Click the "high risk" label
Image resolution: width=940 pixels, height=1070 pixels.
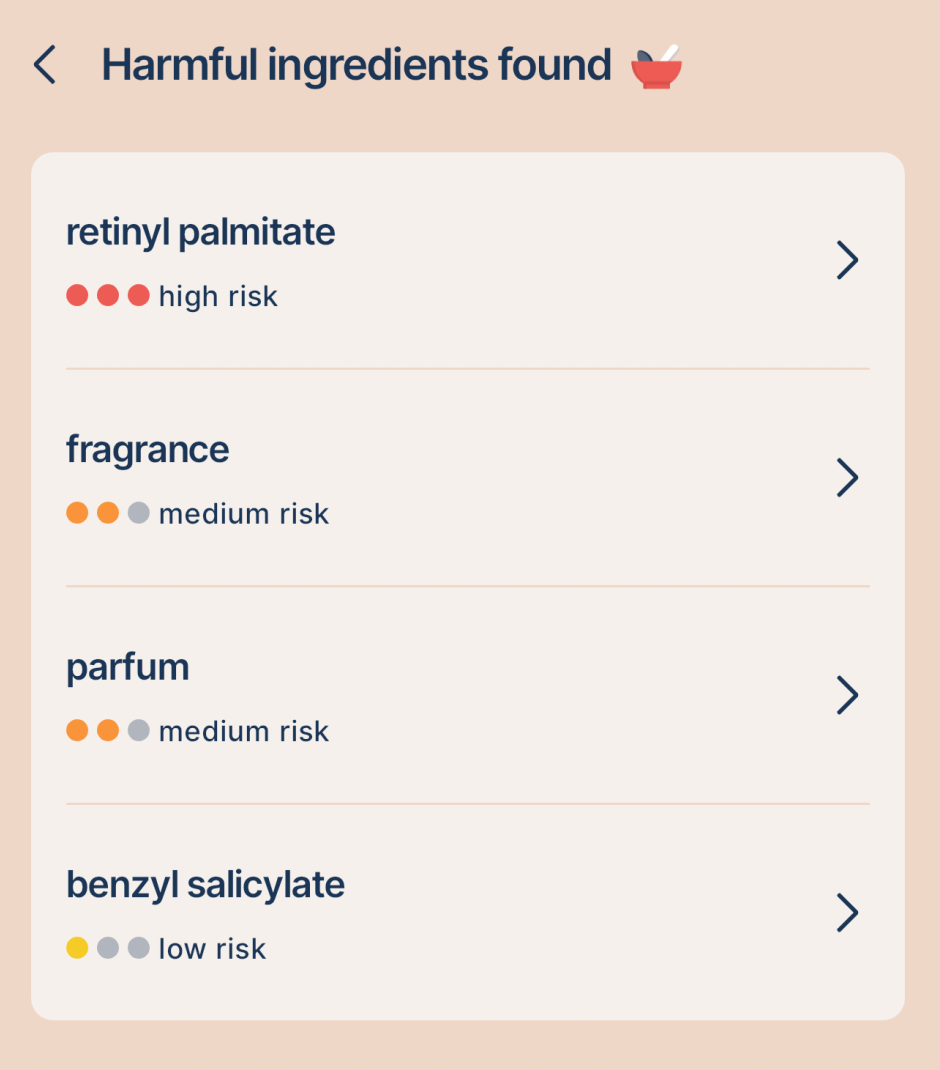point(218,297)
